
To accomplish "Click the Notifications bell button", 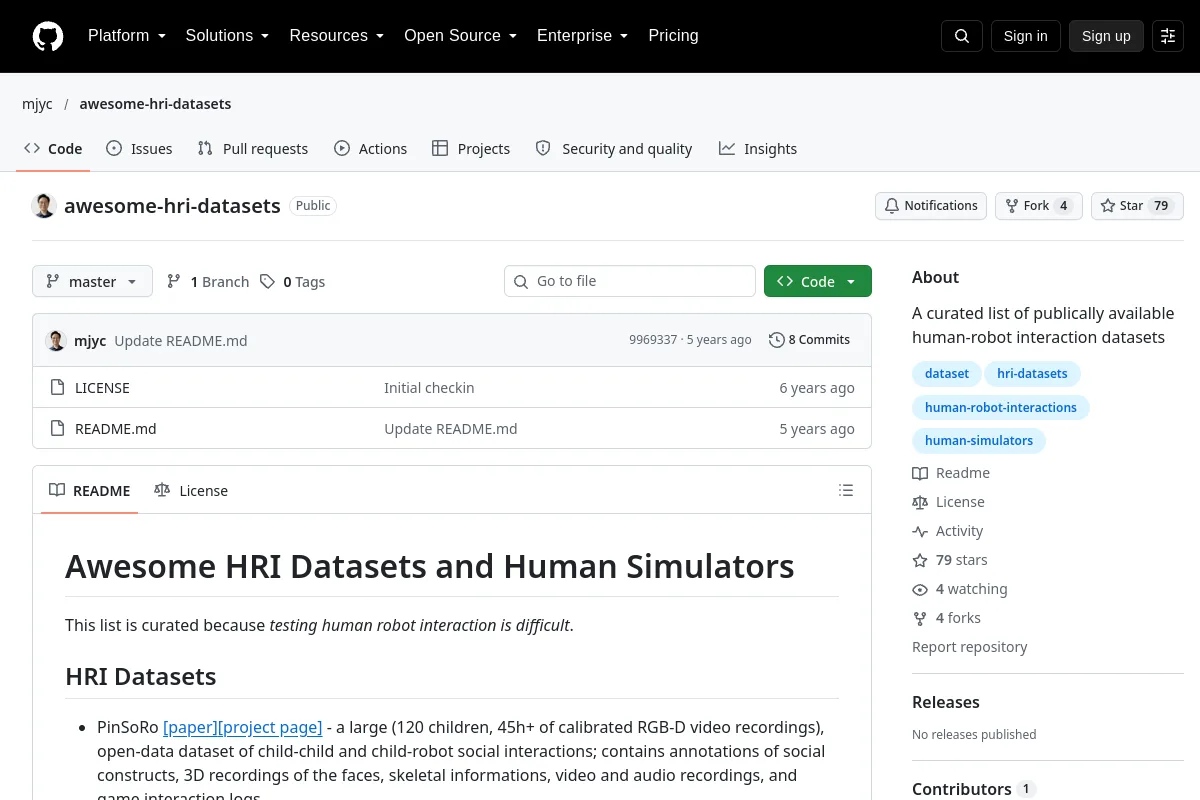I will 931,206.
